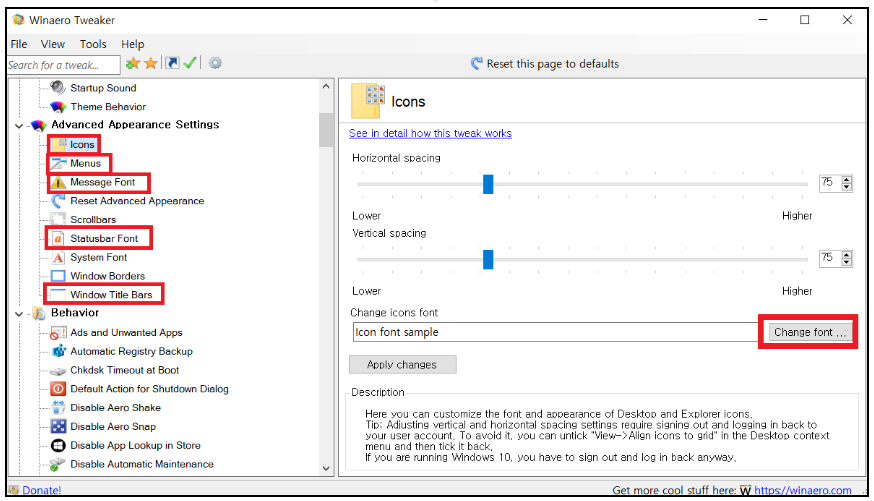
Task: Click Reset Advanced Appearance arrow icon
Action: [58, 201]
